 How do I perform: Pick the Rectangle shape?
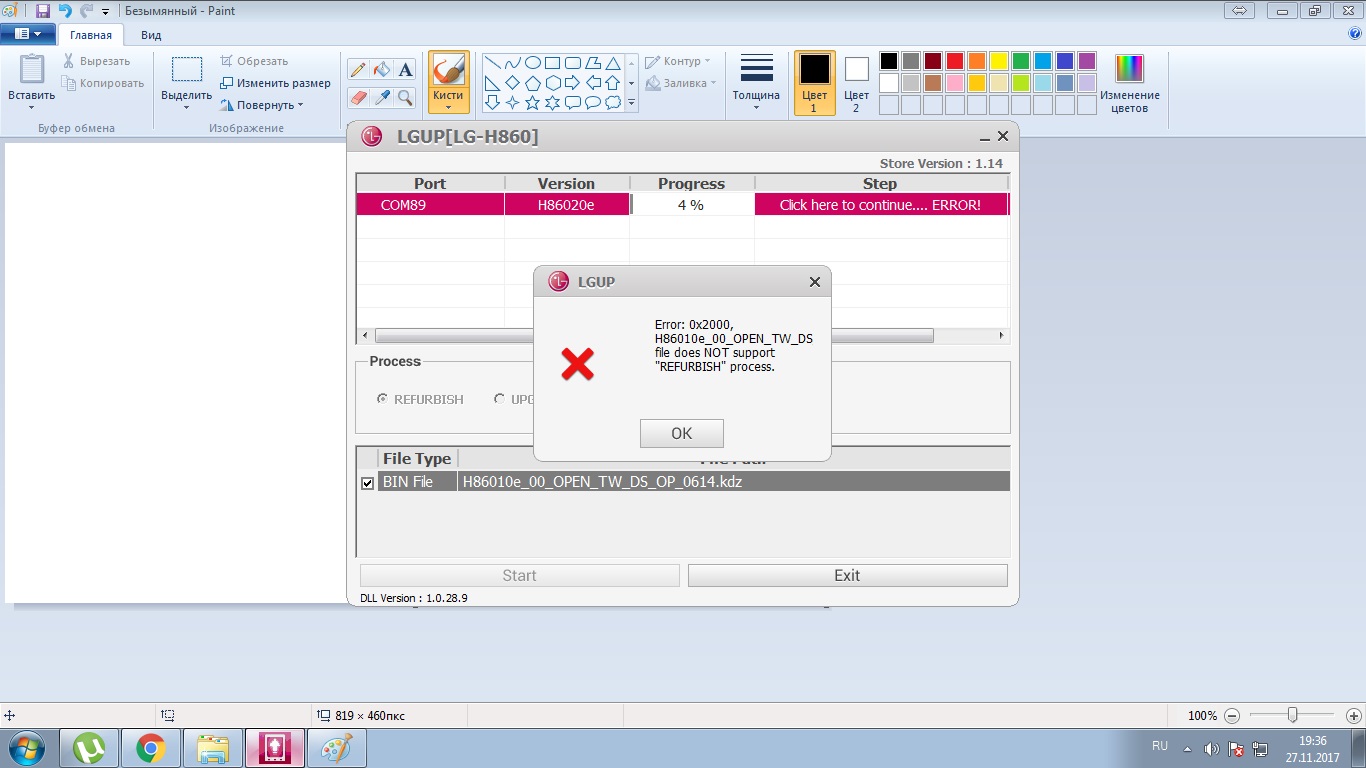coord(552,62)
